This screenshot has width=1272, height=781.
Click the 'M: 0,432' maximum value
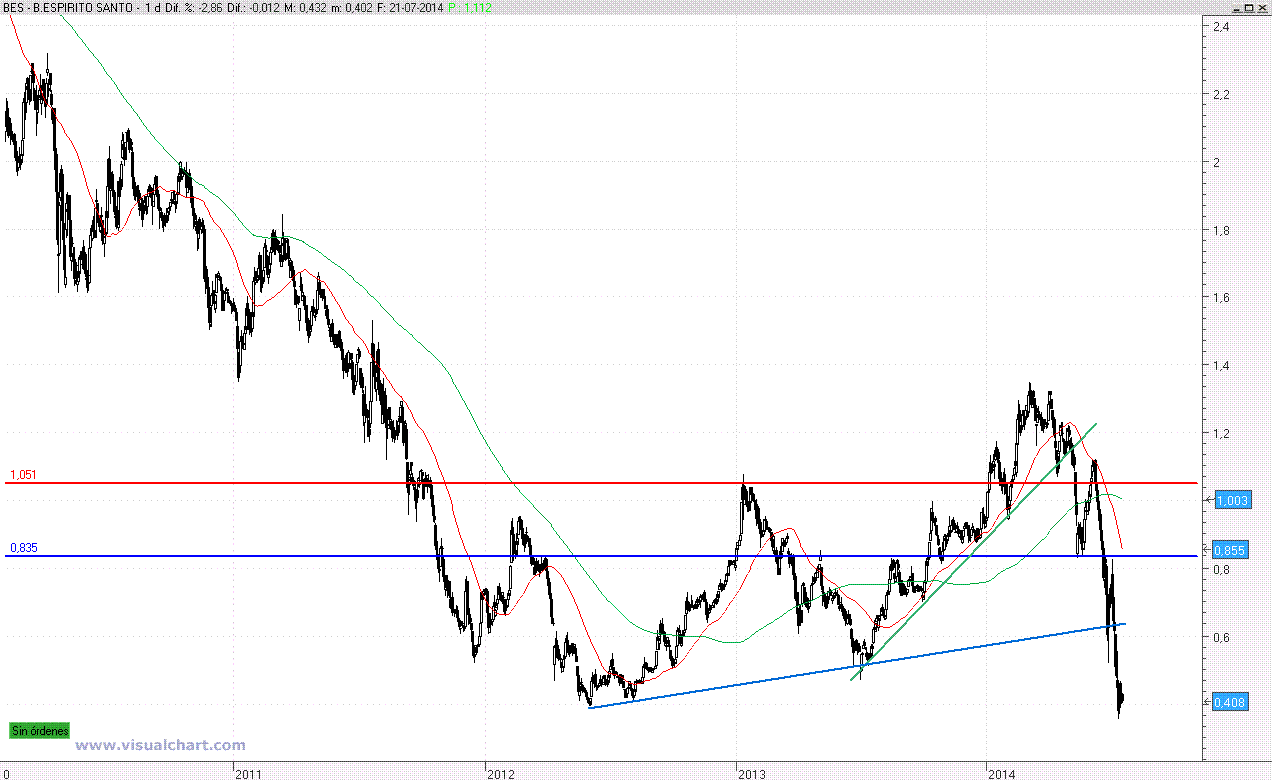point(307,8)
